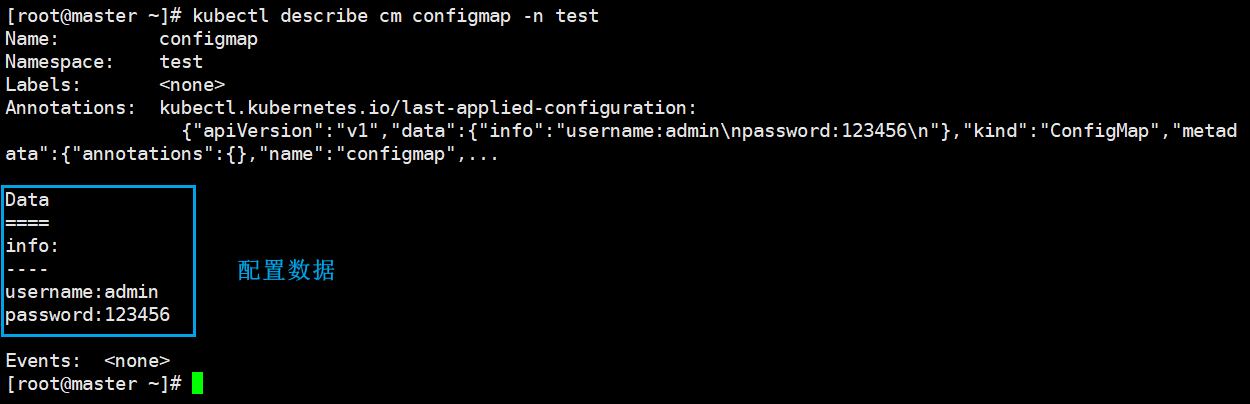Click the dashed separator under info
Screen dimensions: 1250x404
pos(27,269)
